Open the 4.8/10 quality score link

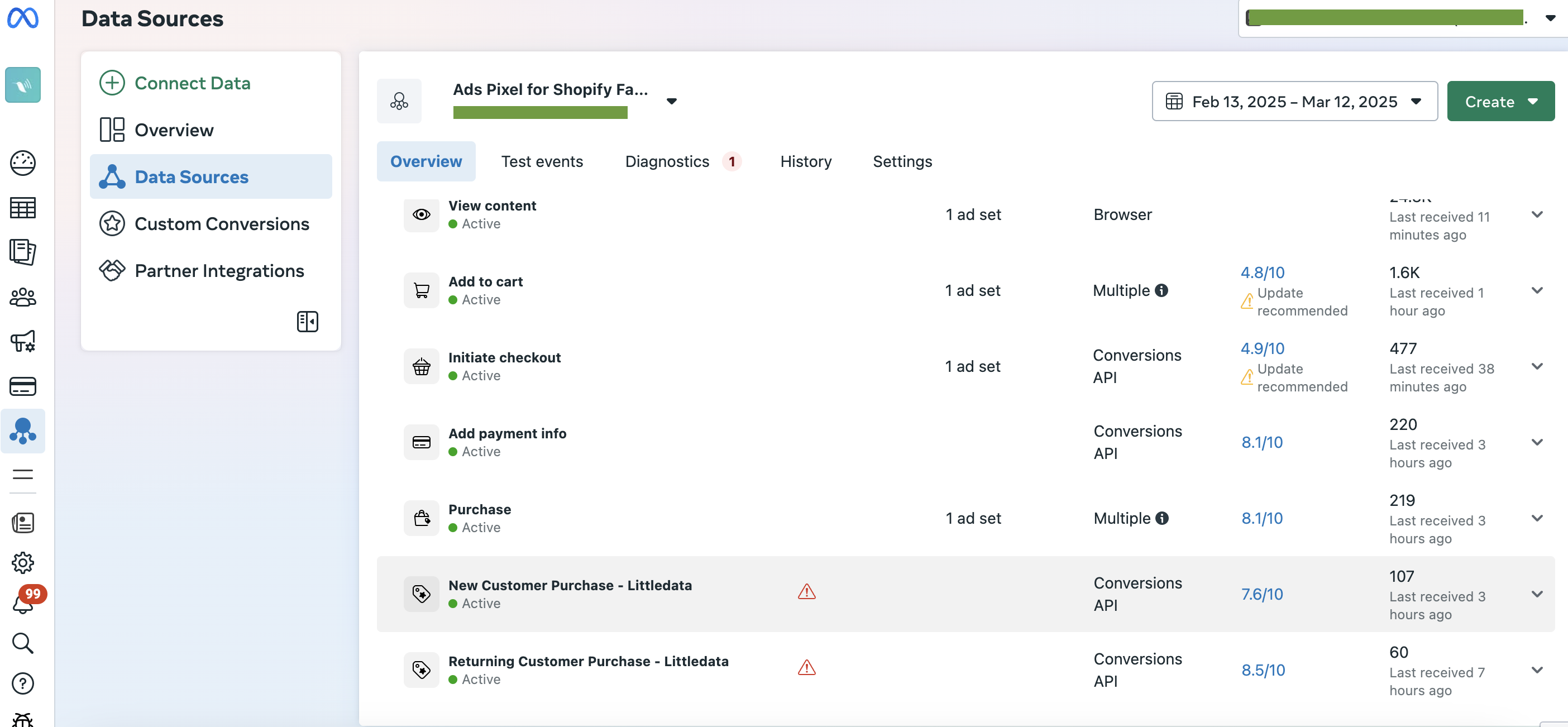[x=1263, y=273]
